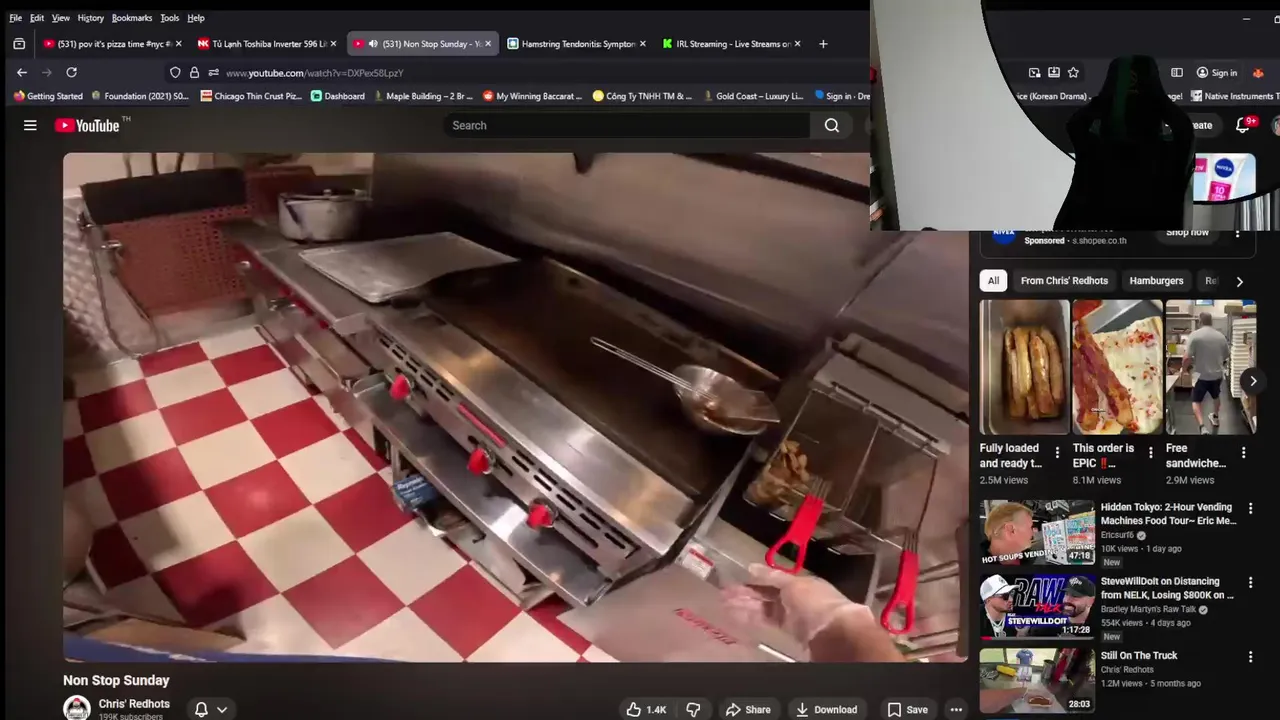
Task: Mute the playing Non Stop Sunday tab
Action: point(373,44)
